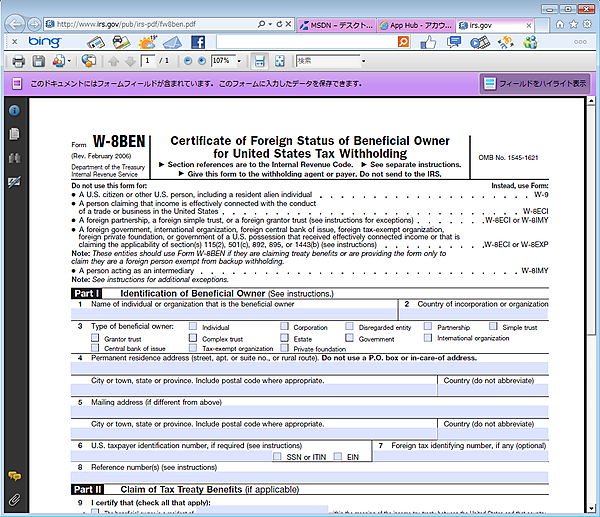Open browser Tools gear icon
Image resolution: width=600 pixels, height=517 pixels.
[587, 24]
